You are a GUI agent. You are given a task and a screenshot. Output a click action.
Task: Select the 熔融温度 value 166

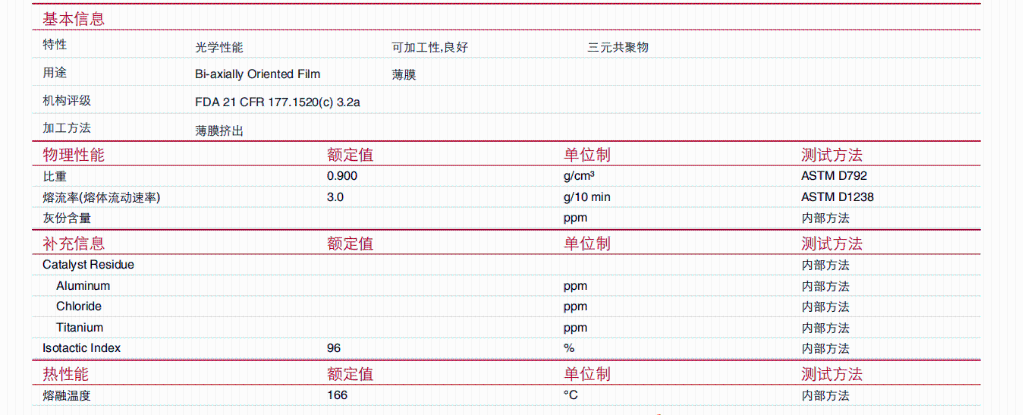click(x=337, y=395)
